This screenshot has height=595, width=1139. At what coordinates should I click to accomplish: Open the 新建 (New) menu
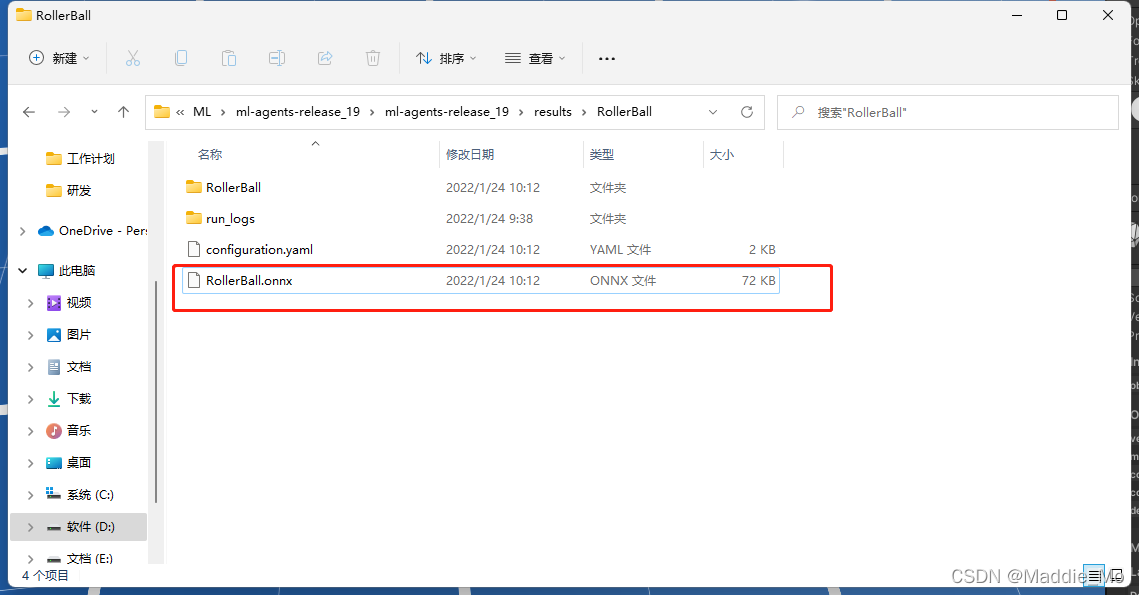59,58
